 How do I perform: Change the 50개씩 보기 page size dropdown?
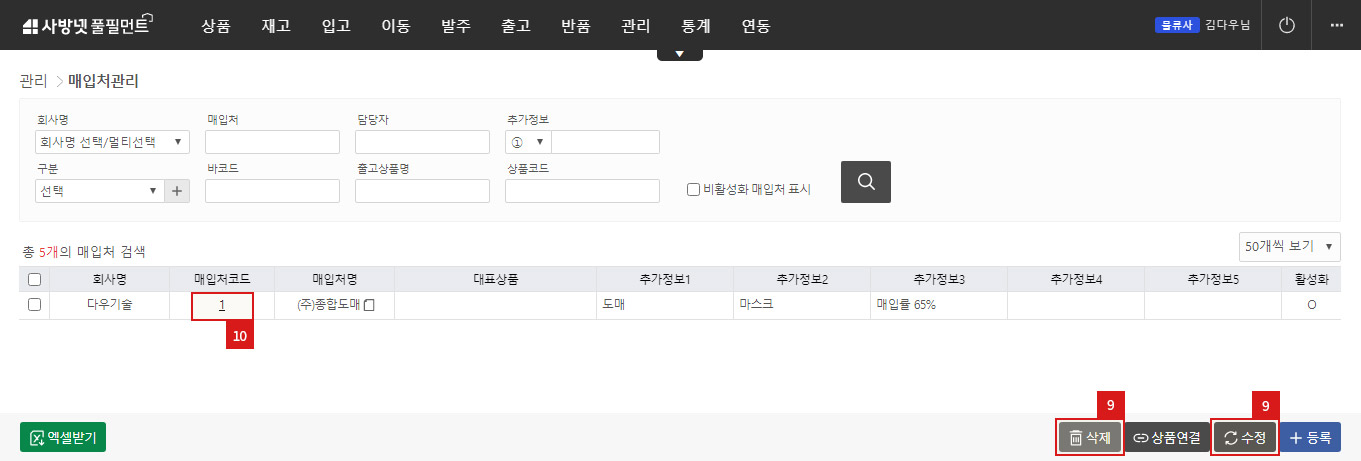tap(1288, 246)
